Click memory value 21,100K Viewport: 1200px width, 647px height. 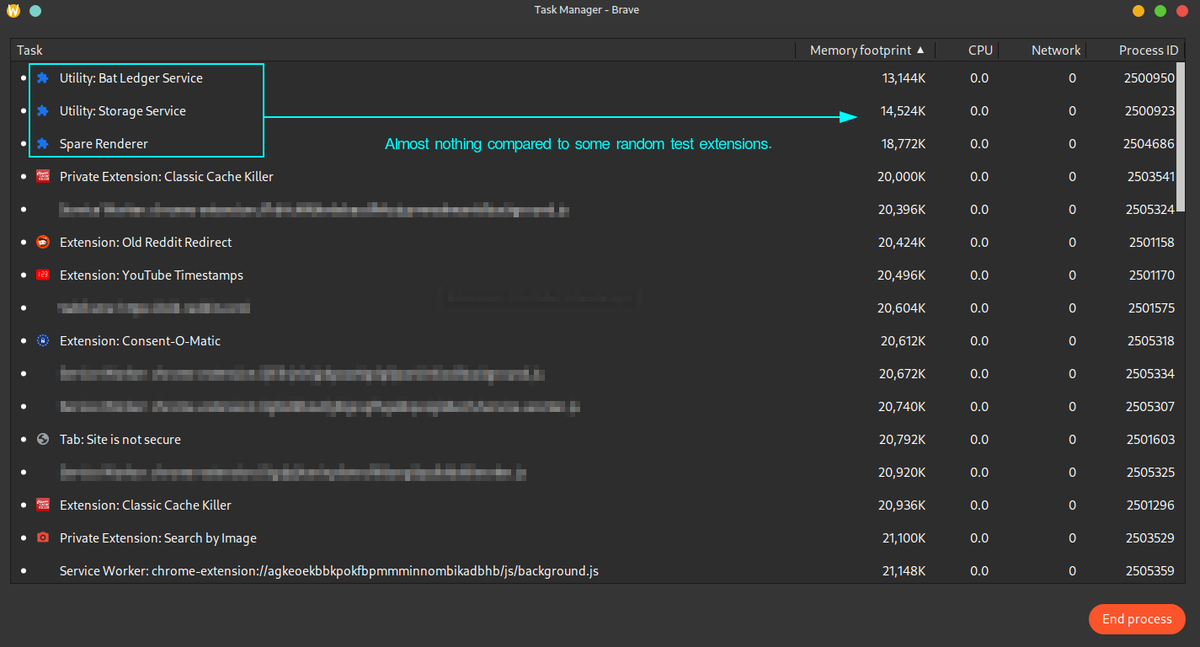903,538
